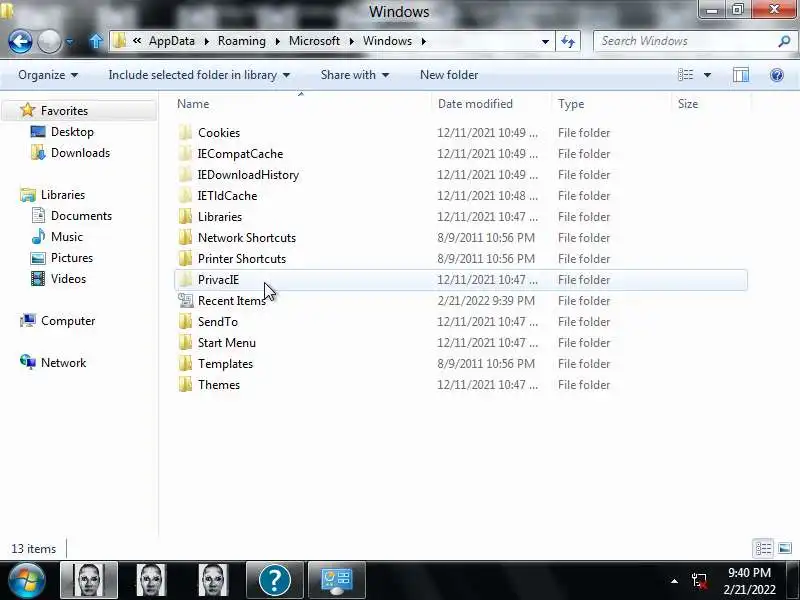Open Downloads in Favorites
800x600 pixels.
click(80, 153)
